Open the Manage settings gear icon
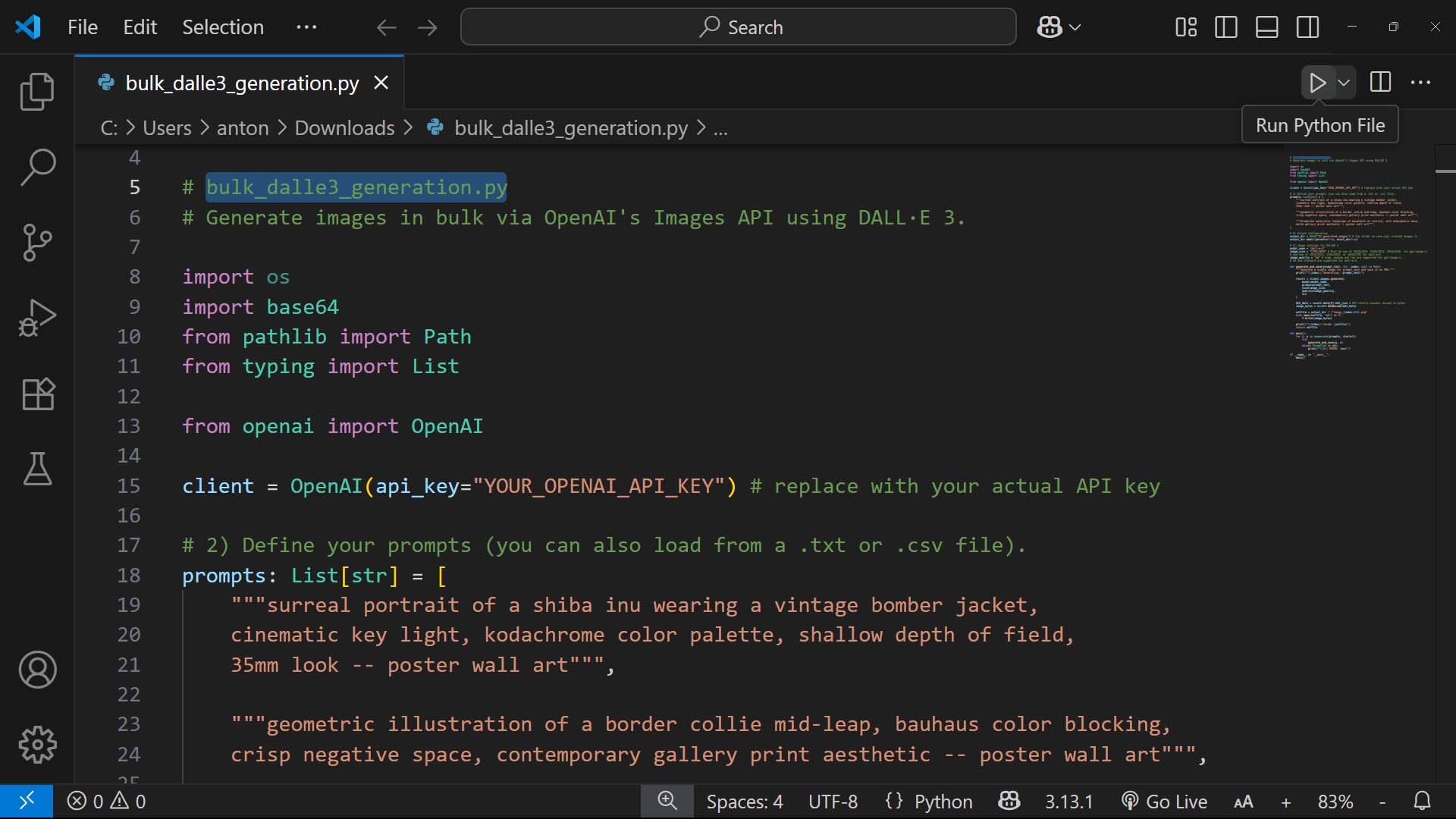 point(36,745)
